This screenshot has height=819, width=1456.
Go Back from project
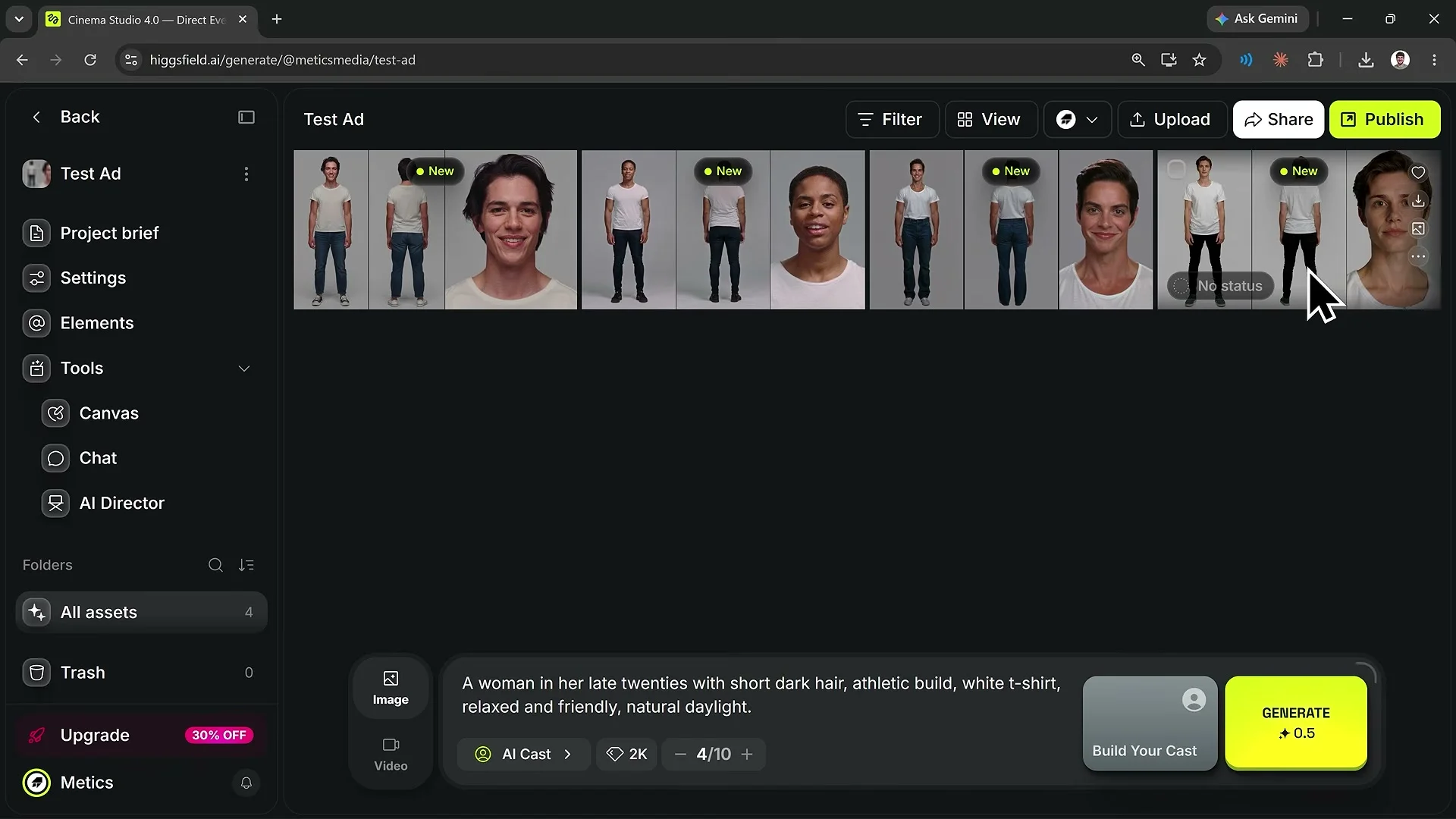click(x=65, y=118)
